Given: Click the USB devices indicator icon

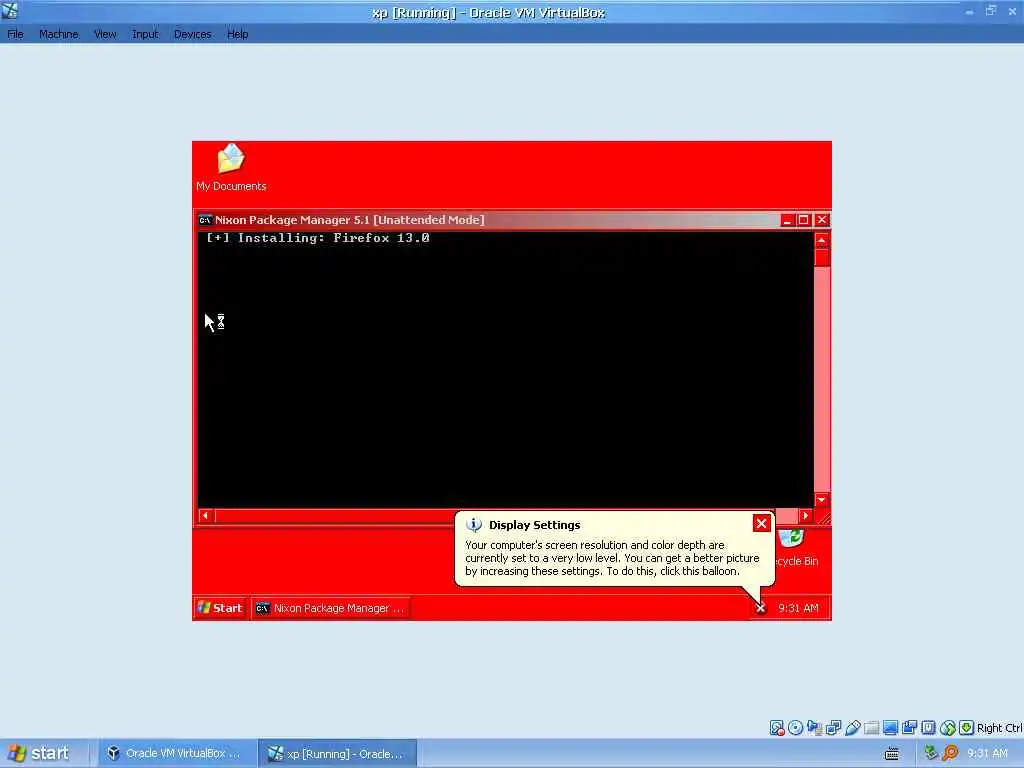Looking at the screenshot, I should click(852, 728).
